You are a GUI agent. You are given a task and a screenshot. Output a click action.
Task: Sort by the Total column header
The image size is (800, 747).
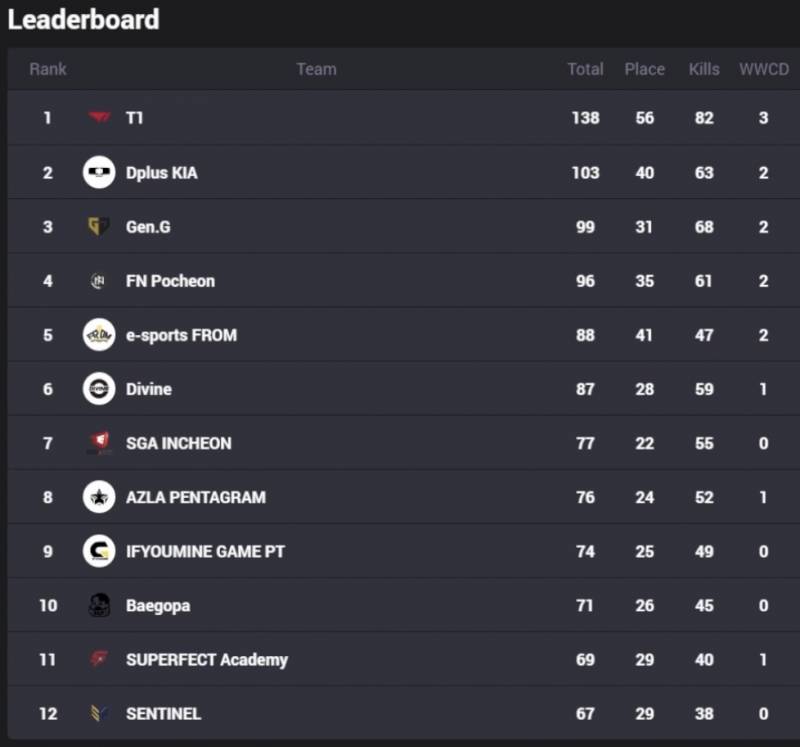coord(585,69)
